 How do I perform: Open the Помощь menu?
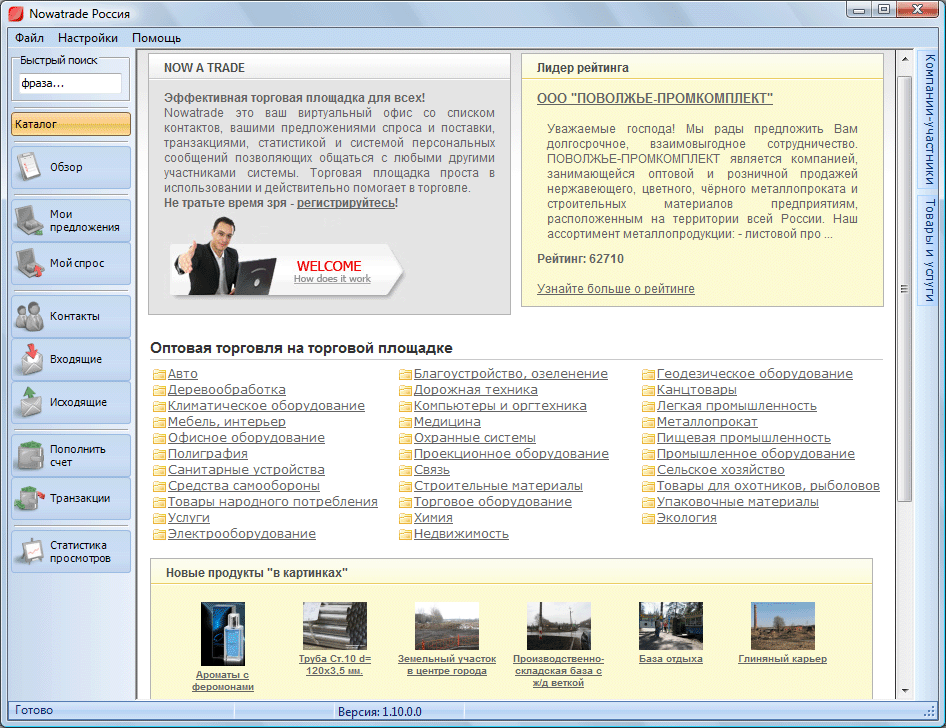click(156, 37)
